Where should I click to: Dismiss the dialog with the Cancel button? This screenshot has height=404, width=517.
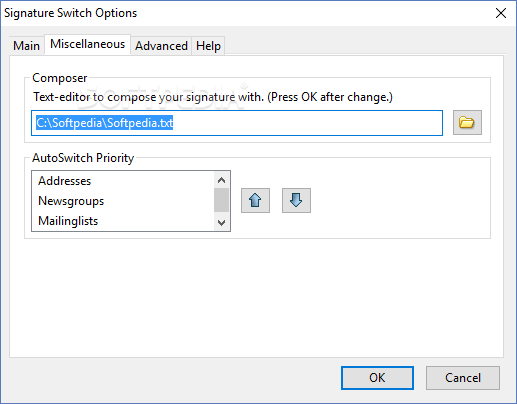463,378
